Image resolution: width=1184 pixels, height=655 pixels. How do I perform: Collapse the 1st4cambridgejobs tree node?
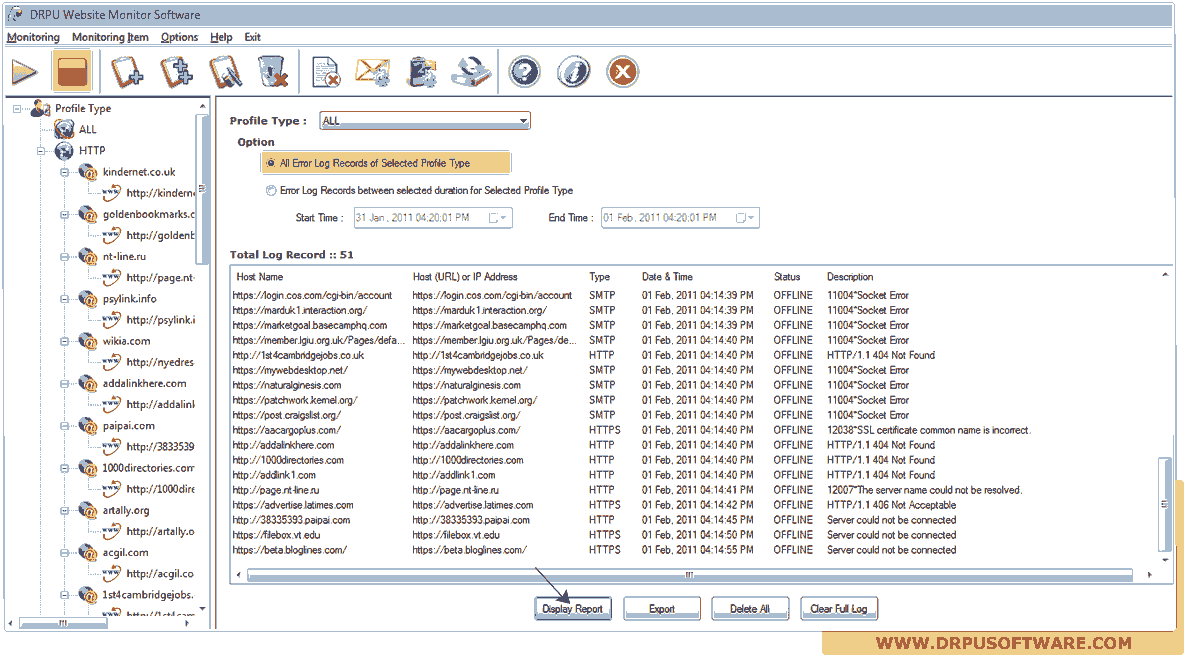pos(65,595)
